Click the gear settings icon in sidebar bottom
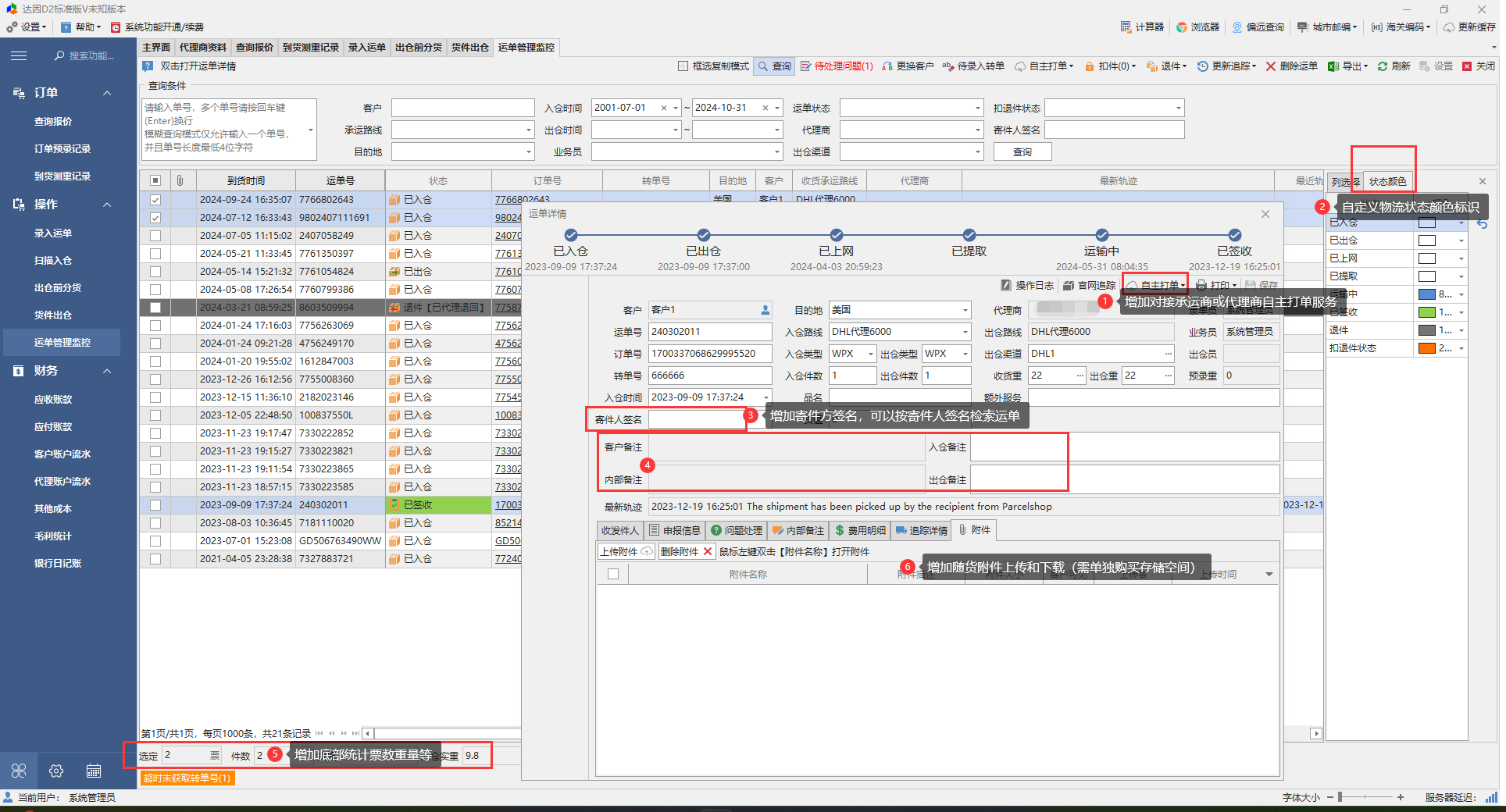1506x812 pixels. pos(56,771)
